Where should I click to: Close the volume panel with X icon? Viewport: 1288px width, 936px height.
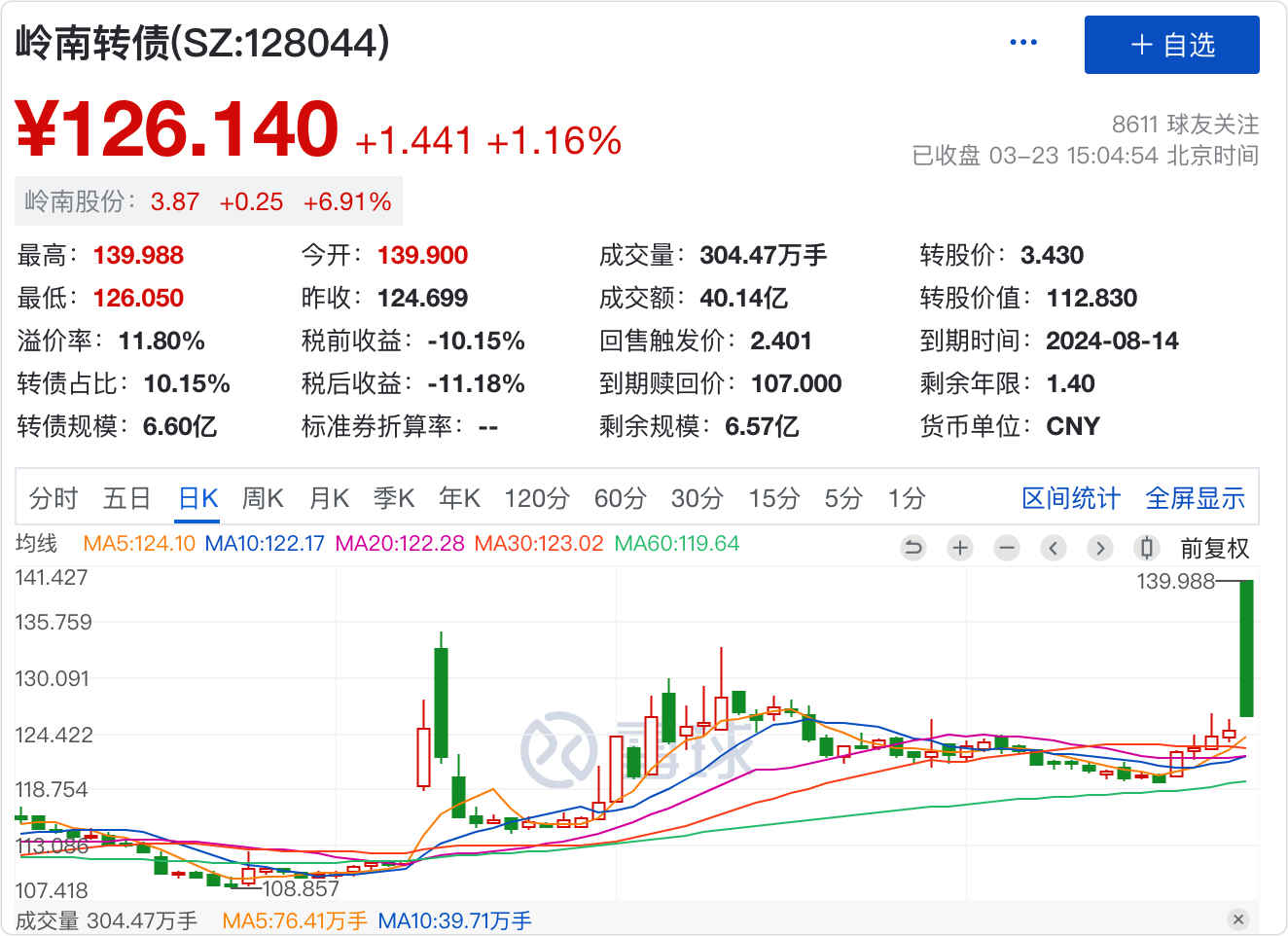point(1237,919)
